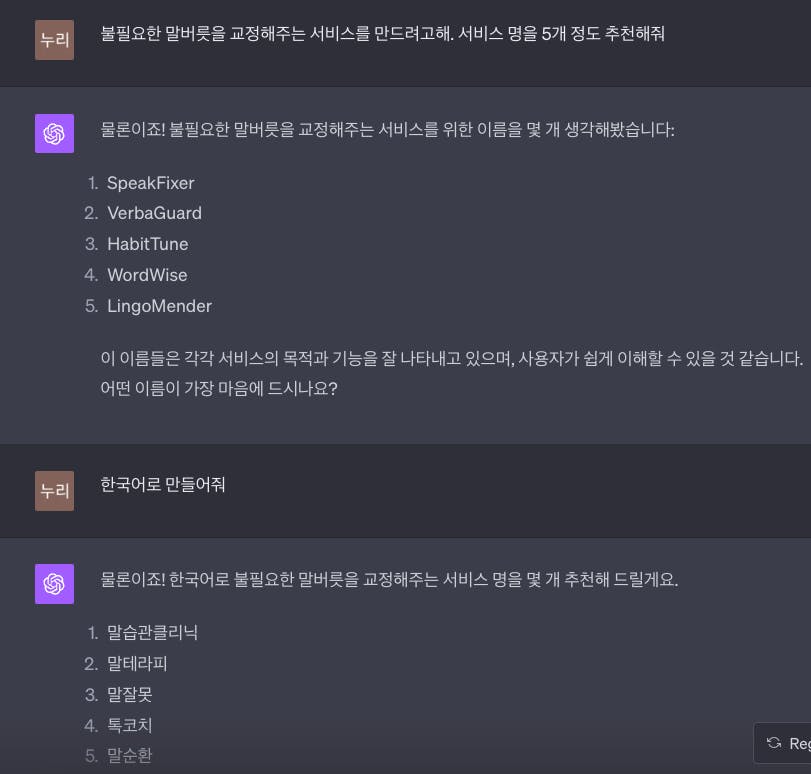
Task: Click the LingoMender suggestion
Action: (x=159, y=306)
